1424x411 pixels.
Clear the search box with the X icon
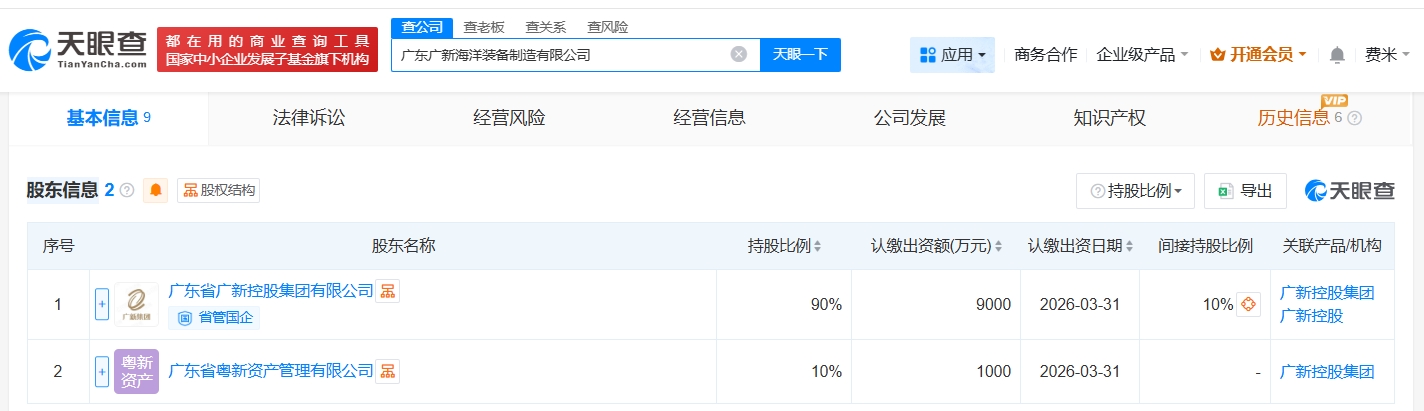tap(738, 55)
